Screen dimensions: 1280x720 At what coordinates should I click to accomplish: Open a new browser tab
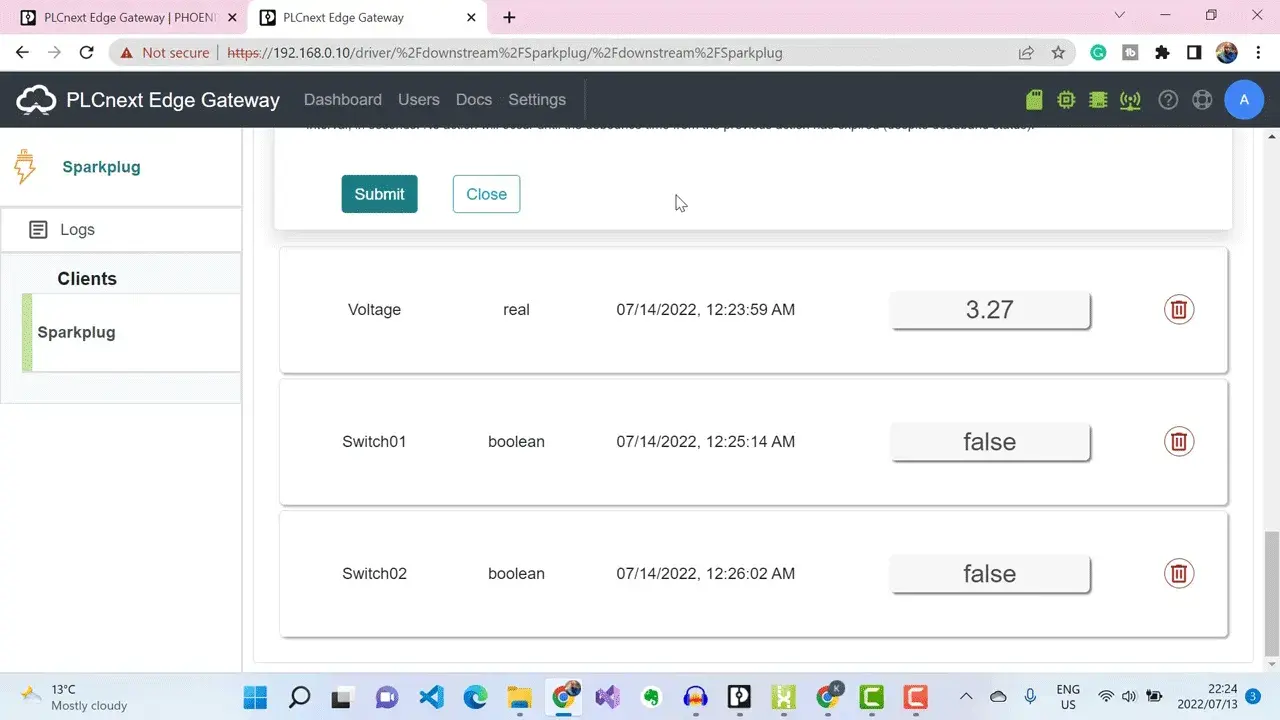509,17
